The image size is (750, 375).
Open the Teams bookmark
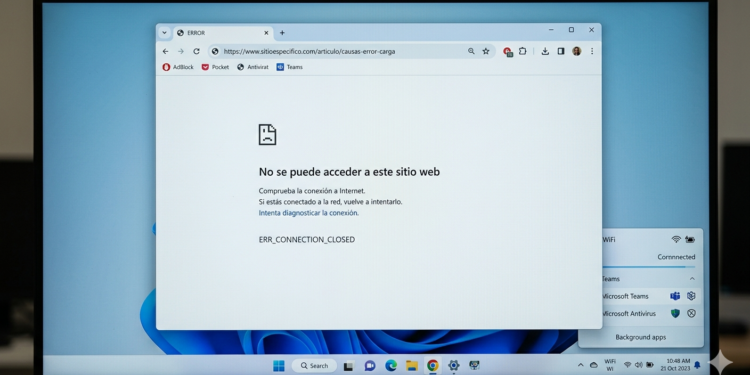tap(289, 67)
